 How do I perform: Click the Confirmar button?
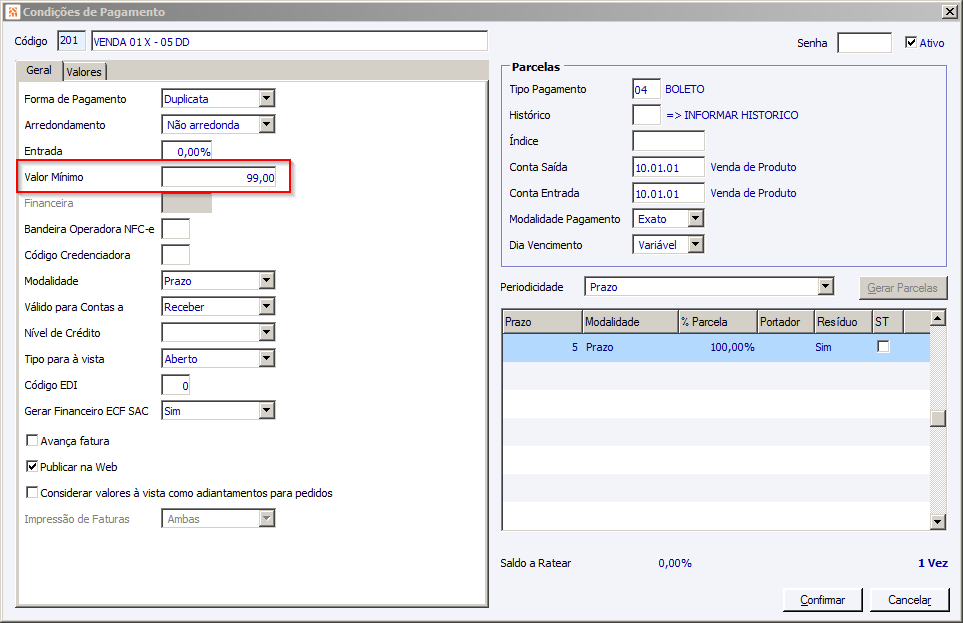[822, 600]
